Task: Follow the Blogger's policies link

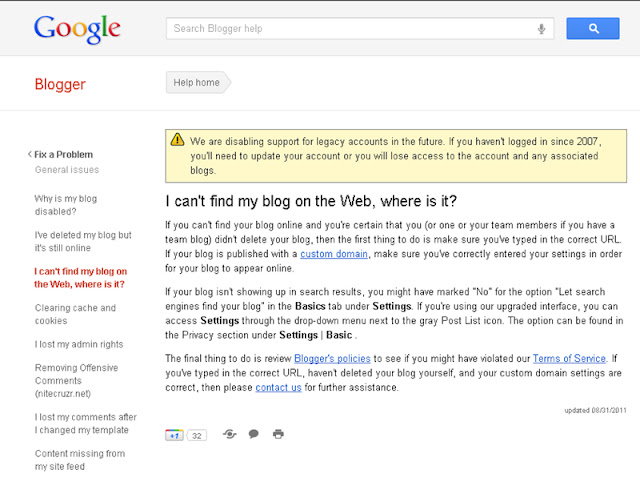Action: click(x=332, y=358)
